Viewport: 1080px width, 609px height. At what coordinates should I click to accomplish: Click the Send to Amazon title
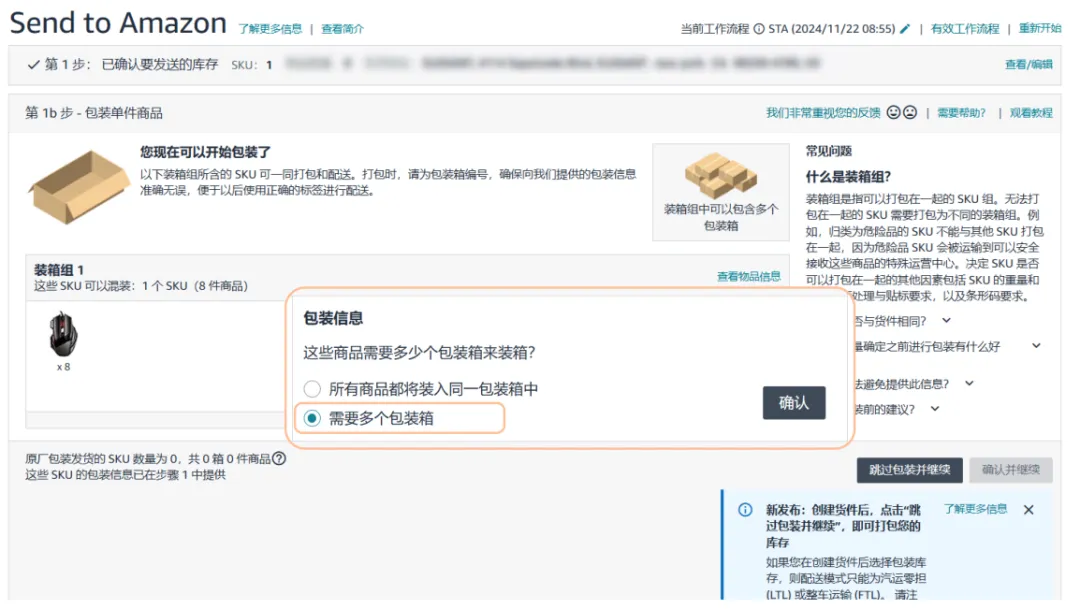point(118,23)
